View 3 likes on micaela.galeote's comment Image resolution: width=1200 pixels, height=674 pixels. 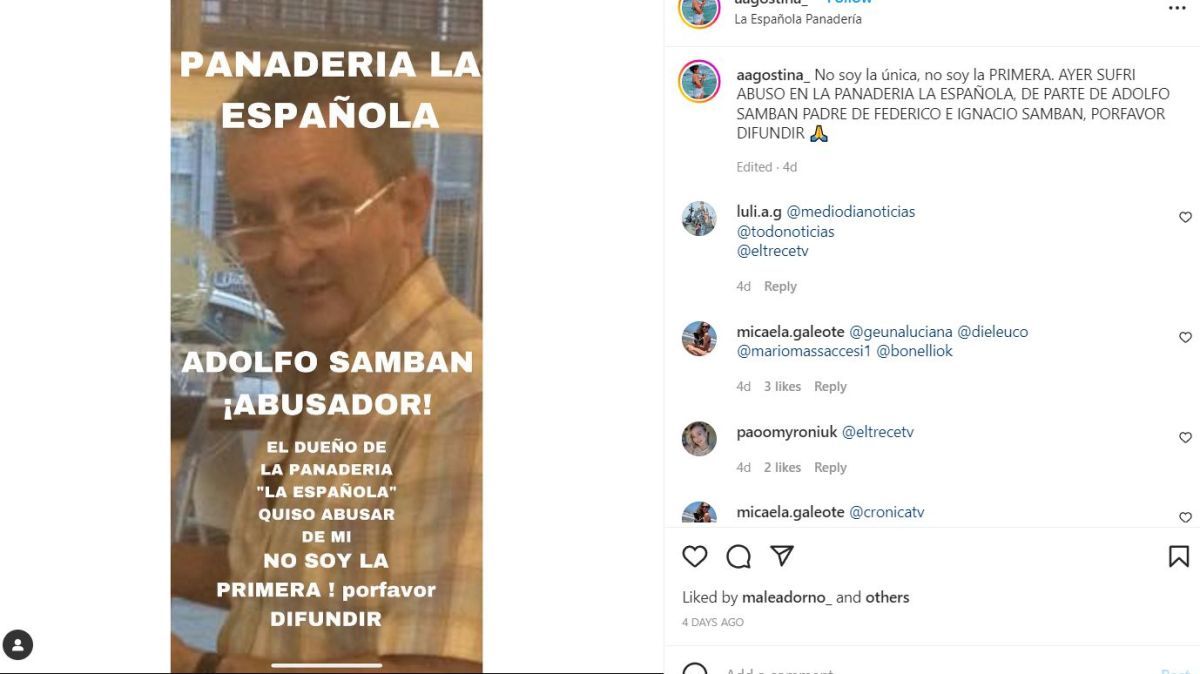[x=783, y=387]
